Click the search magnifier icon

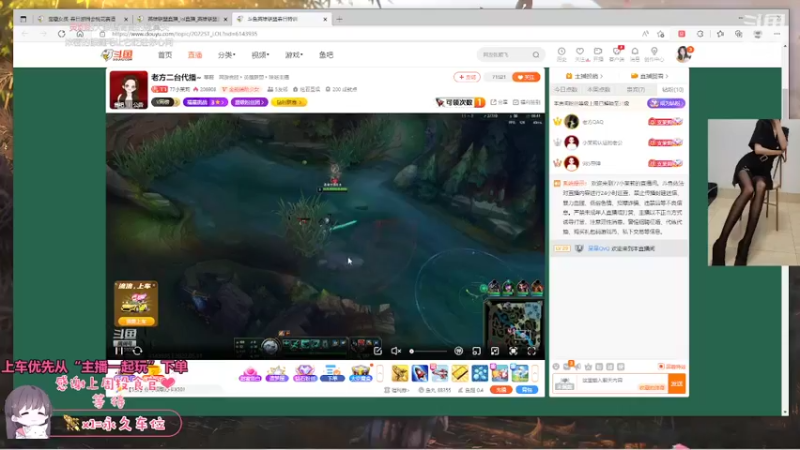(x=536, y=55)
